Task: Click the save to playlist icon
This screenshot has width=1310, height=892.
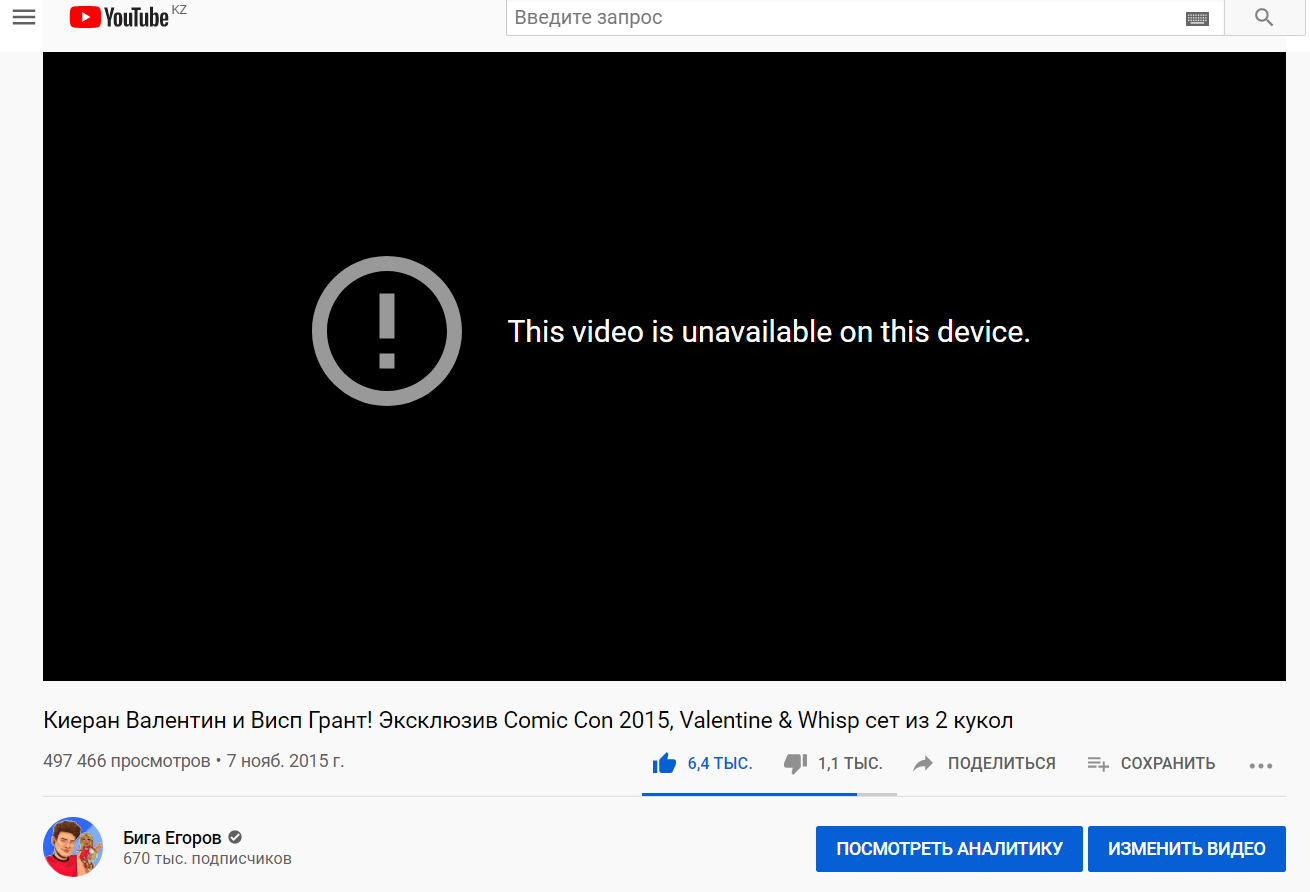Action: [x=1098, y=764]
